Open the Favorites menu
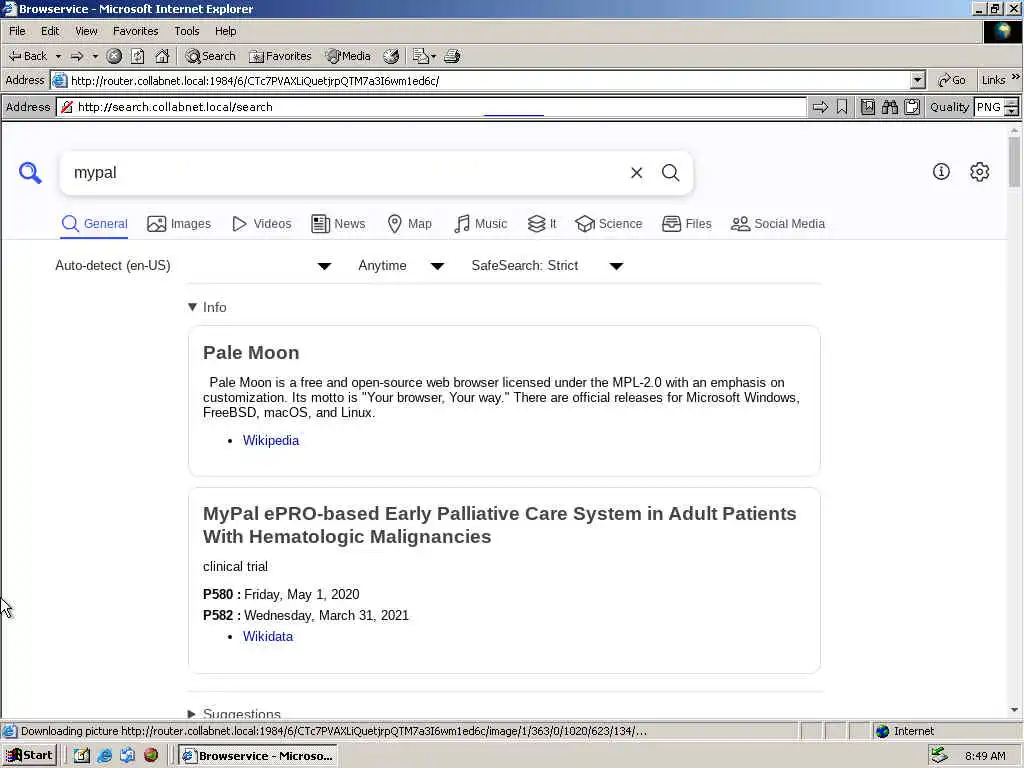This screenshot has height=768, width=1024. pos(135,31)
